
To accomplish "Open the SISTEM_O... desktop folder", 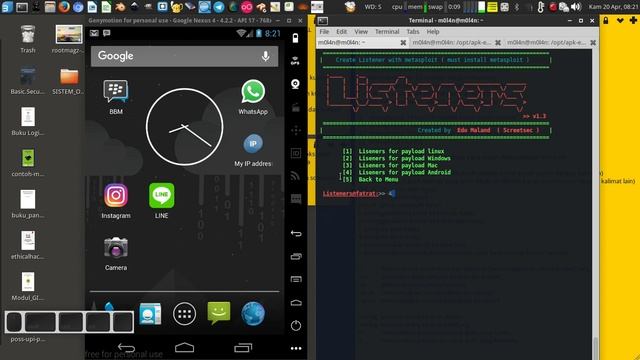I will [69, 81].
